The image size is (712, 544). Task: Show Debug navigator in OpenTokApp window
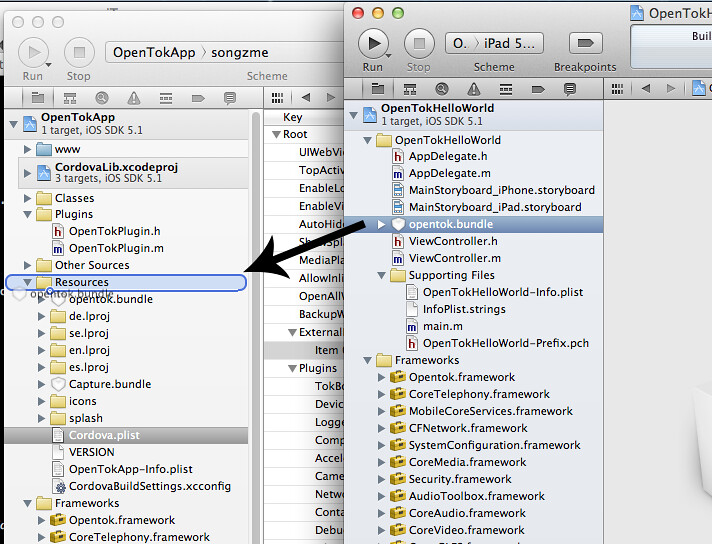coord(166,98)
